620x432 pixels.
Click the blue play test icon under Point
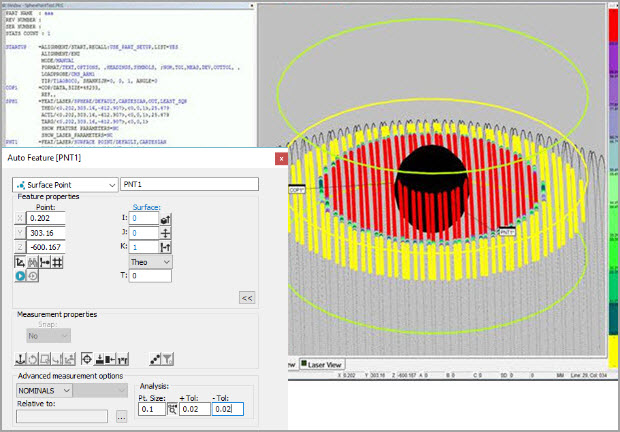(x=20, y=276)
